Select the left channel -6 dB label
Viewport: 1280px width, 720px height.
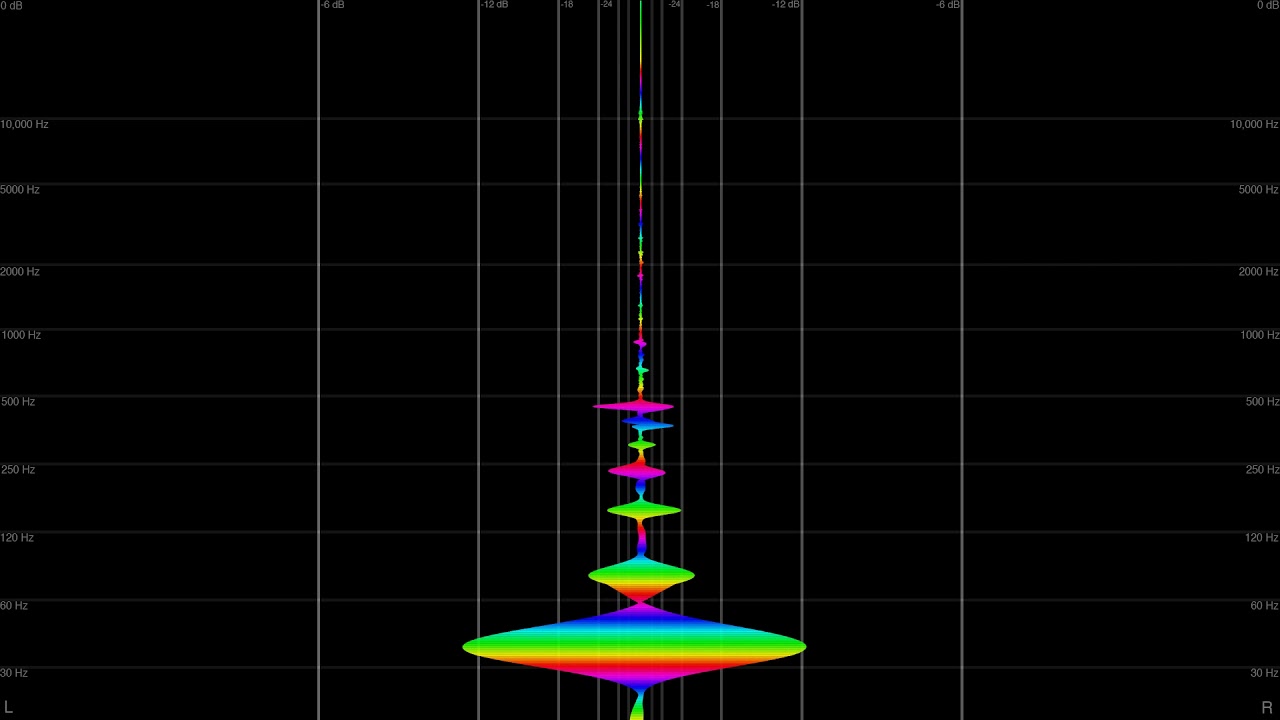(x=333, y=5)
